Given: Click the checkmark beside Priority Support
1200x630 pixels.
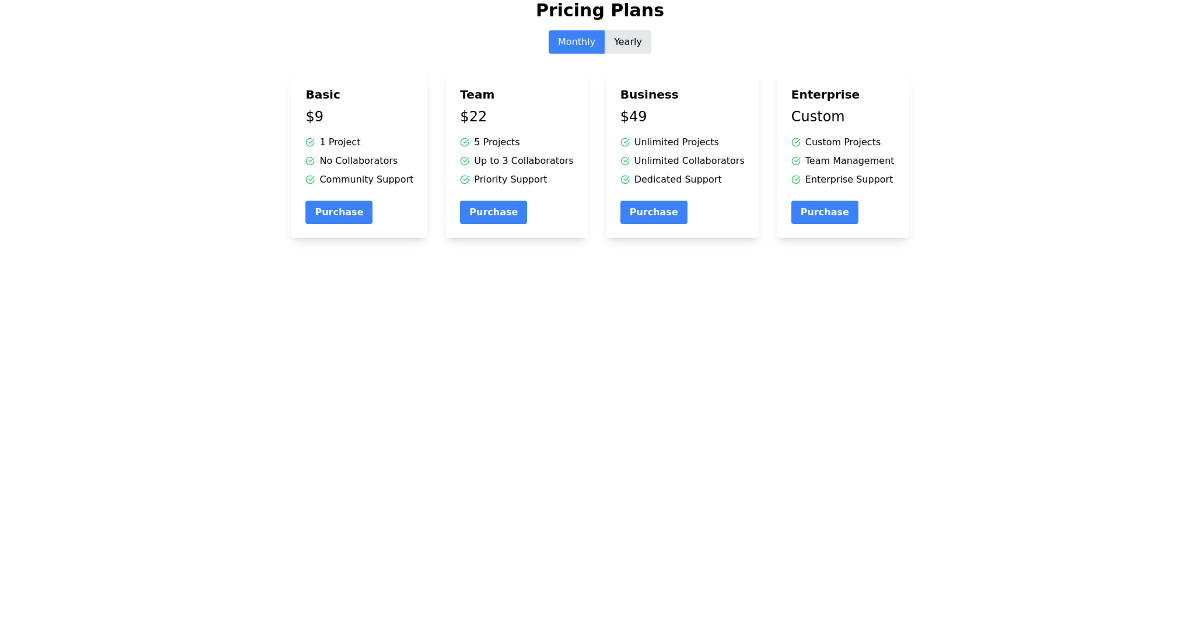Looking at the screenshot, I should pos(465,180).
